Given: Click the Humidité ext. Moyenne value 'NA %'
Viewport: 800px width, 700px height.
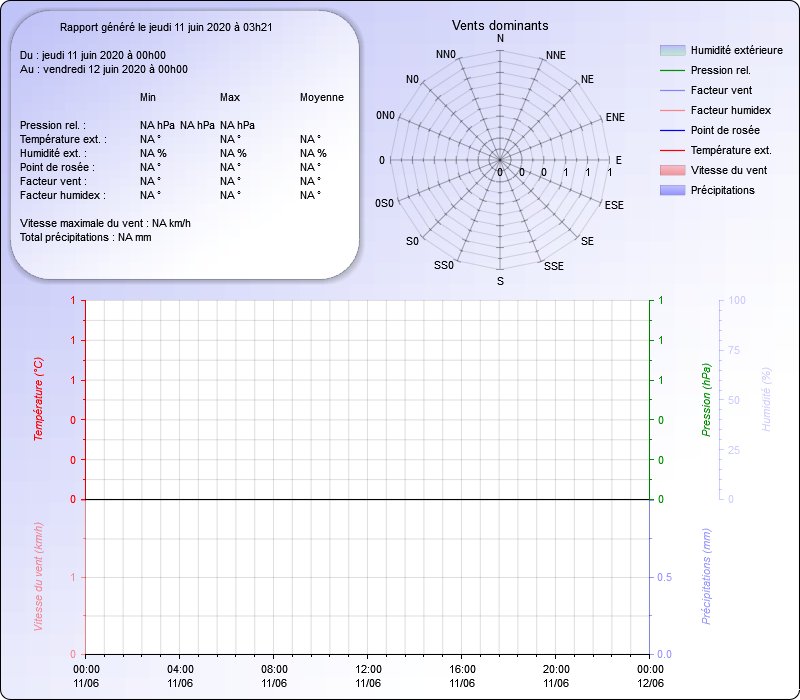Looking at the screenshot, I should click(x=313, y=153).
